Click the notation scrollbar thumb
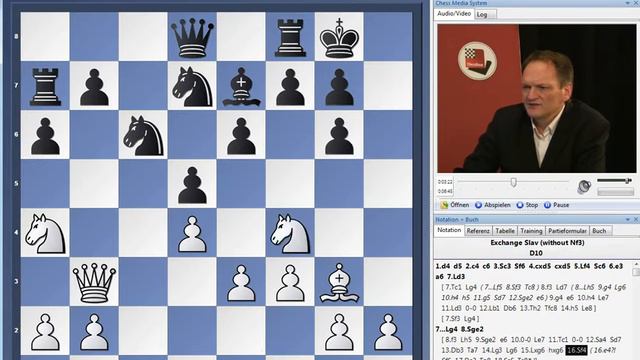The image size is (640, 360). point(636,272)
